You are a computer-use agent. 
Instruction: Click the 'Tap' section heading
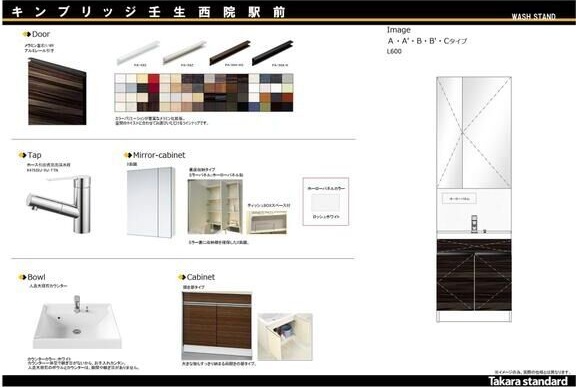pyautogui.click(x=35, y=155)
